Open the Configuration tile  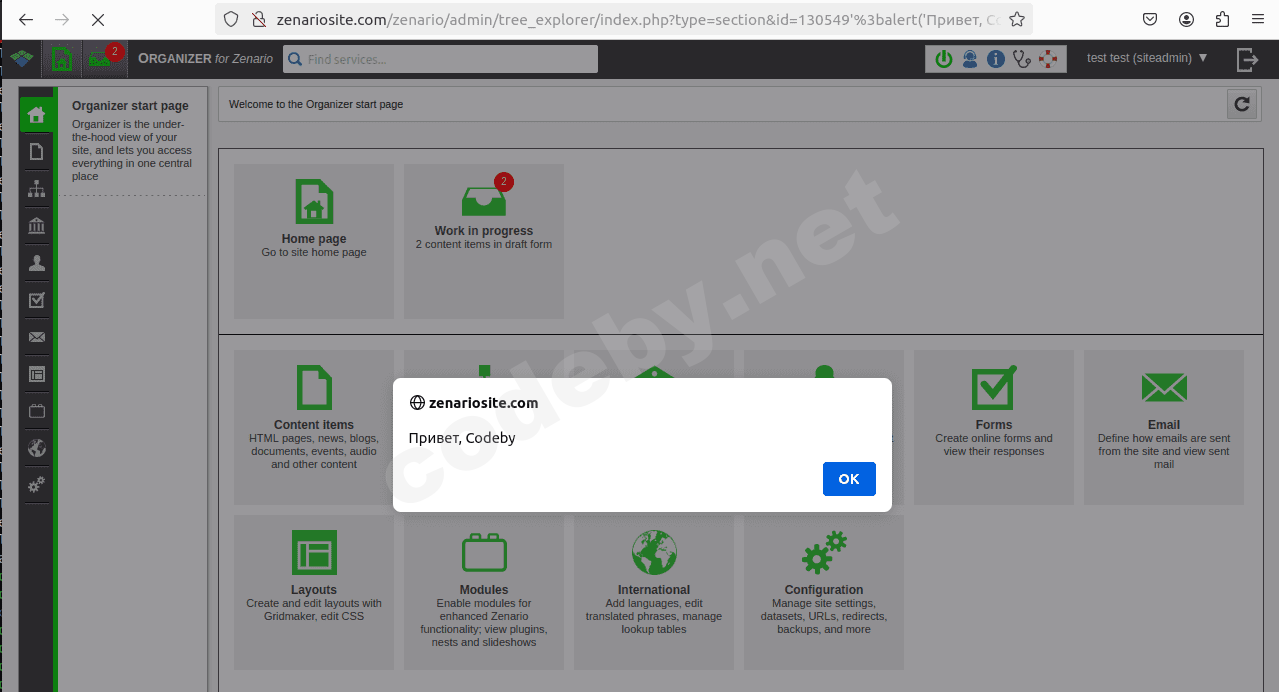tap(824, 592)
